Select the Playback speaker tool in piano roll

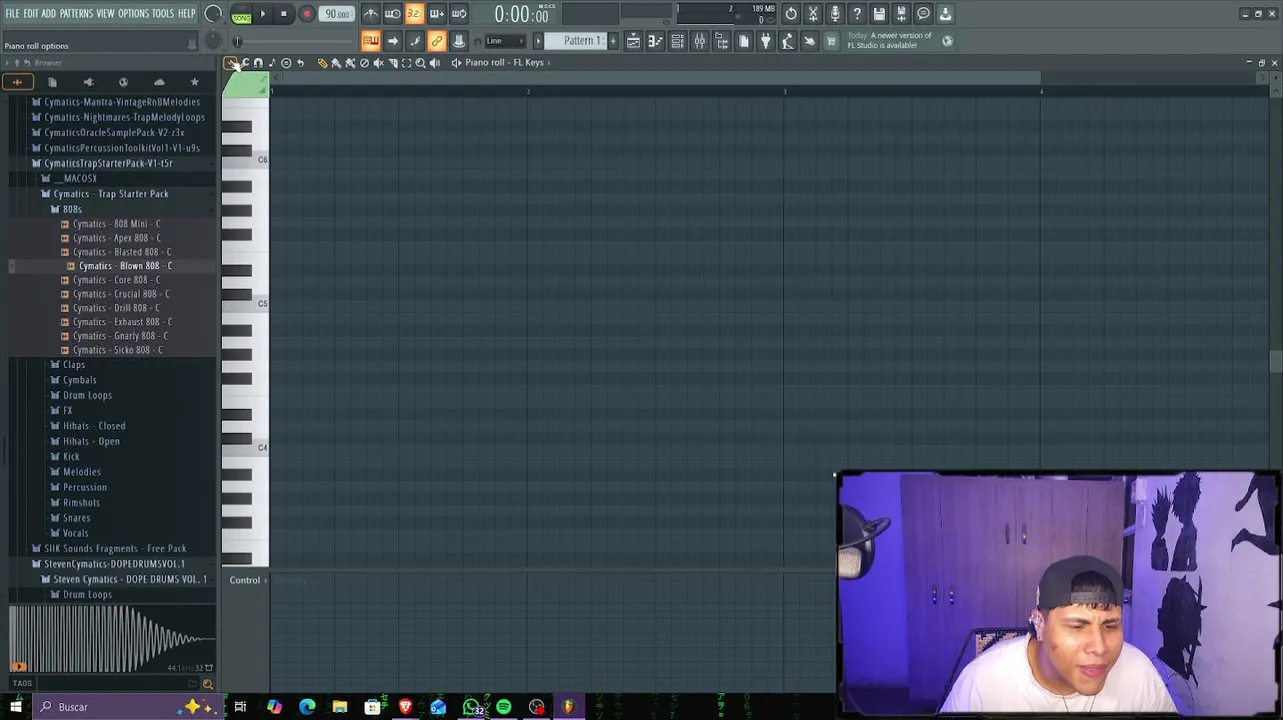click(434, 62)
